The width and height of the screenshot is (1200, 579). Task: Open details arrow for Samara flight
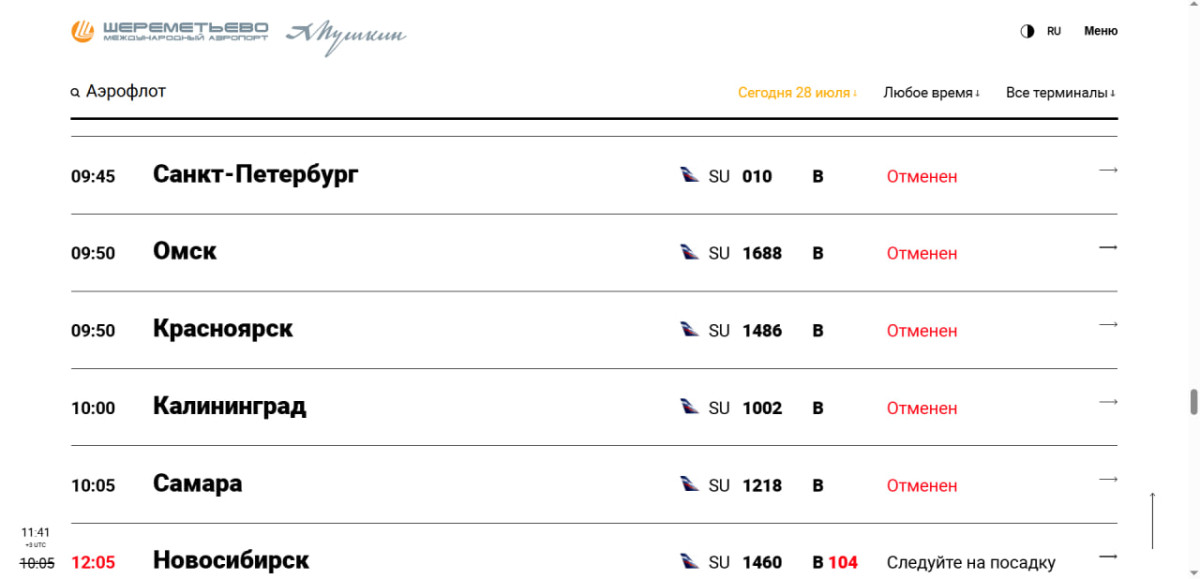(x=1108, y=479)
